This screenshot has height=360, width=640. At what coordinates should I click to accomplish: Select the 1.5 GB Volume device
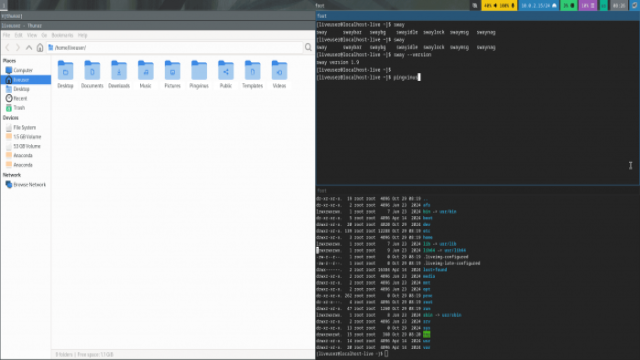(x=26, y=137)
